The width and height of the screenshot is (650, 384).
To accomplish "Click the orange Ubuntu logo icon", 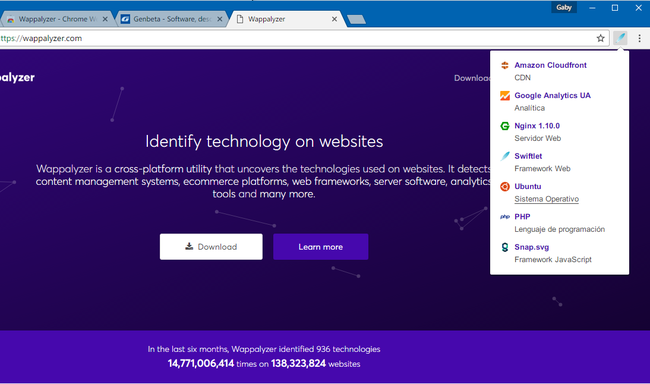I will pos(504,186).
